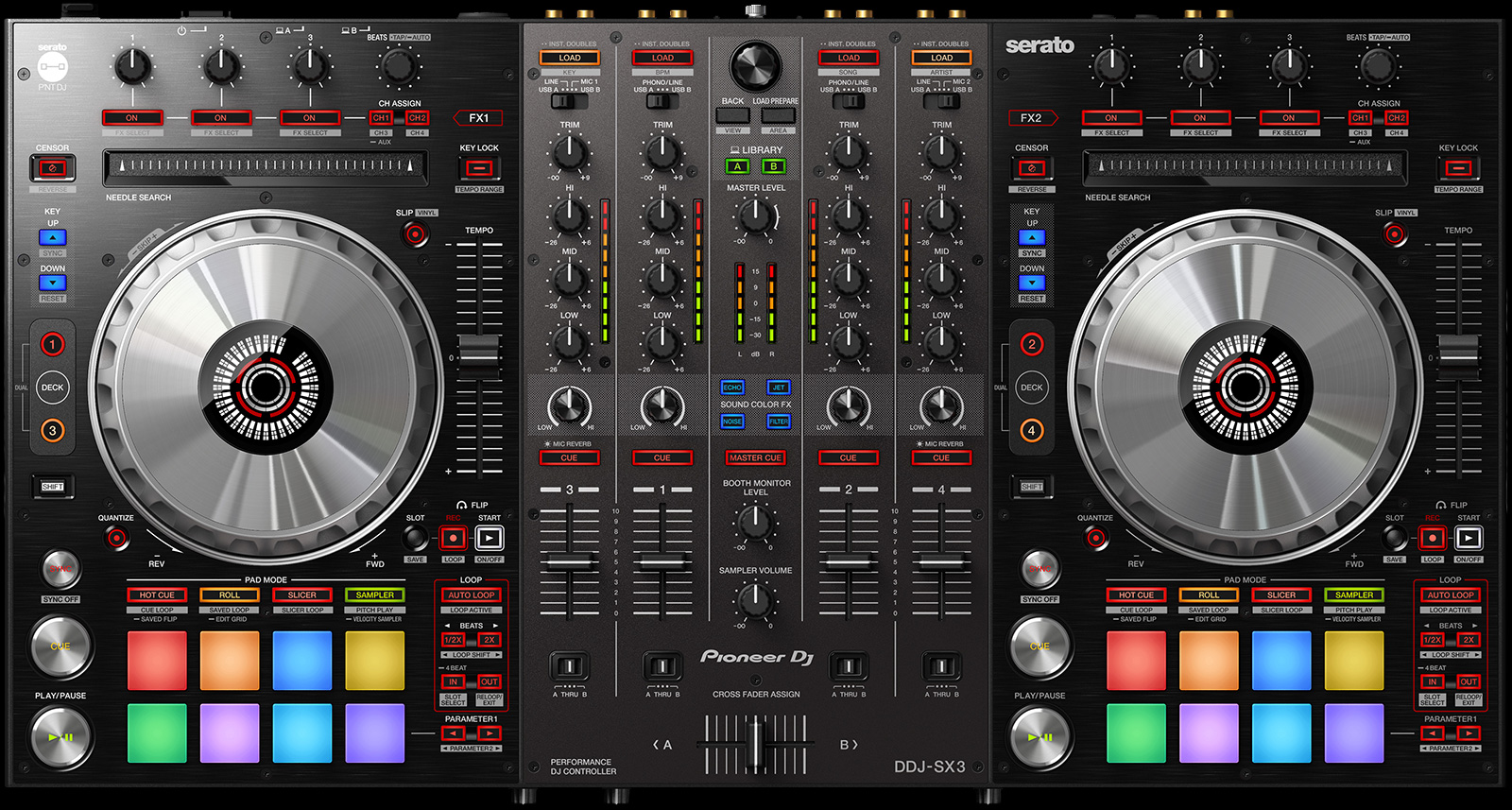1512x810 pixels.
Task: Click left deck PARAMETER1 left arrow
Action: [x=454, y=732]
